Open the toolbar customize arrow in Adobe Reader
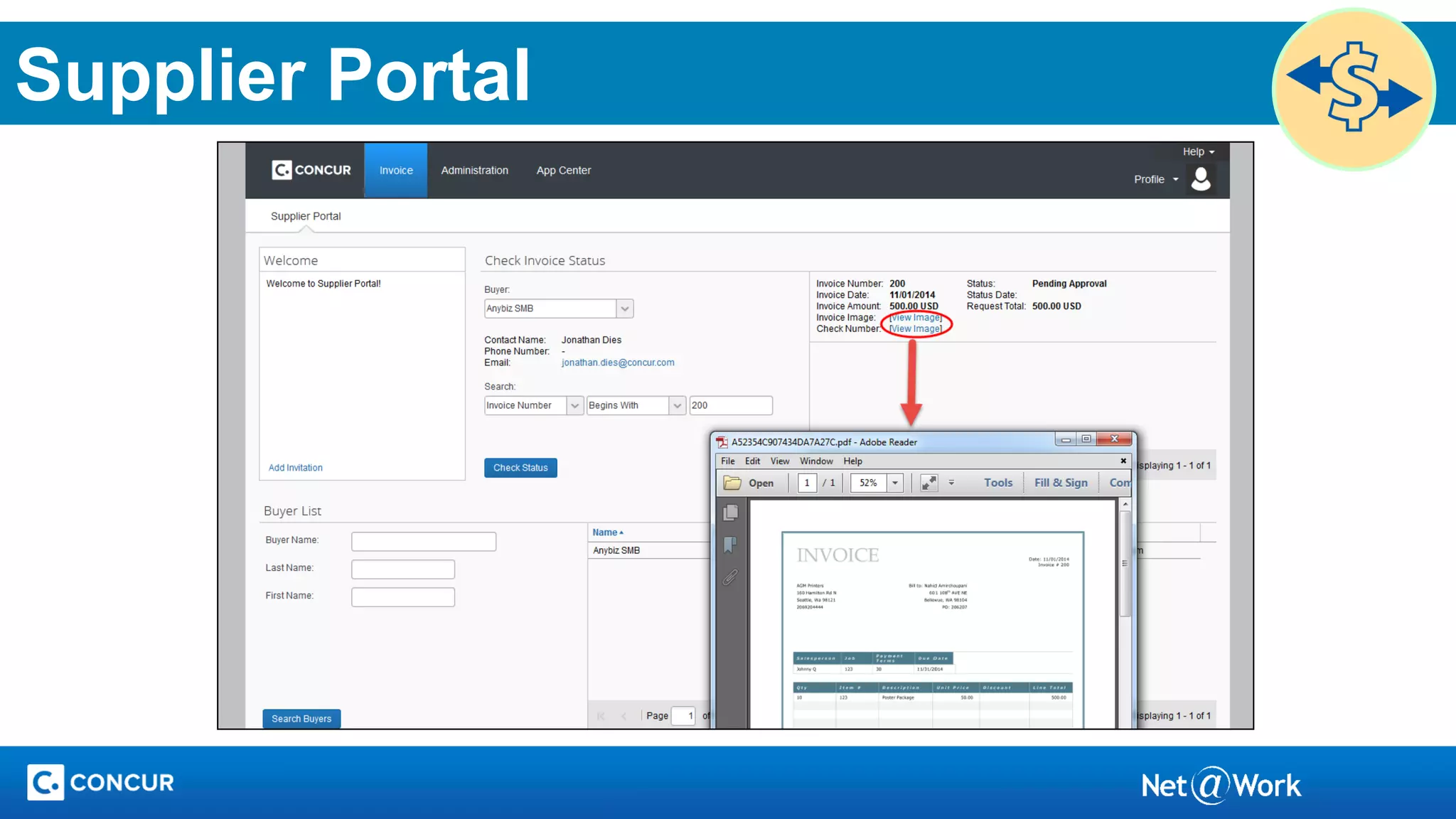Screen dimensions: 1456x819 point(951,483)
